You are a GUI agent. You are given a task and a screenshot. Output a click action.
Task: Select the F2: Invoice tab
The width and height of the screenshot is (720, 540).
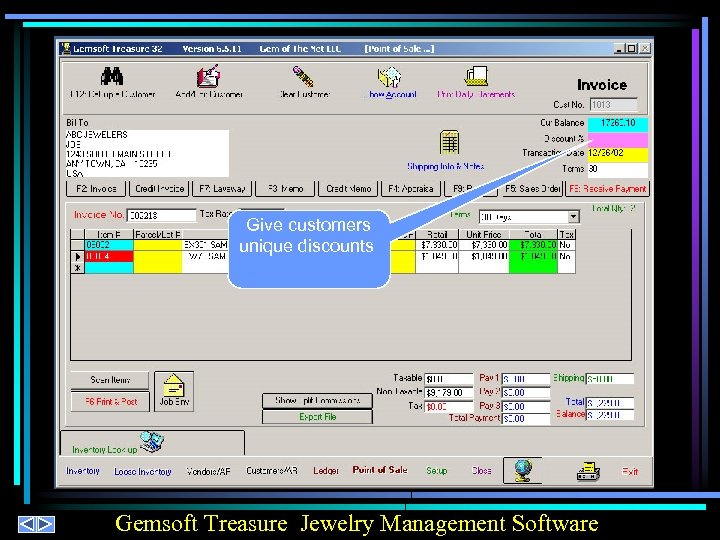tap(96, 189)
